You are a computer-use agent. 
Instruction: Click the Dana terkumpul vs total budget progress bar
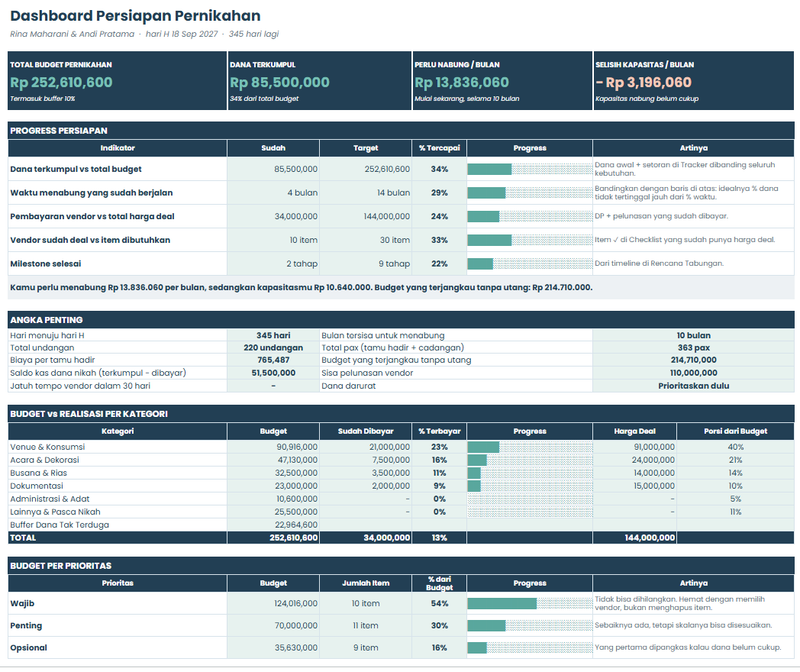click(x=530, y=169)
